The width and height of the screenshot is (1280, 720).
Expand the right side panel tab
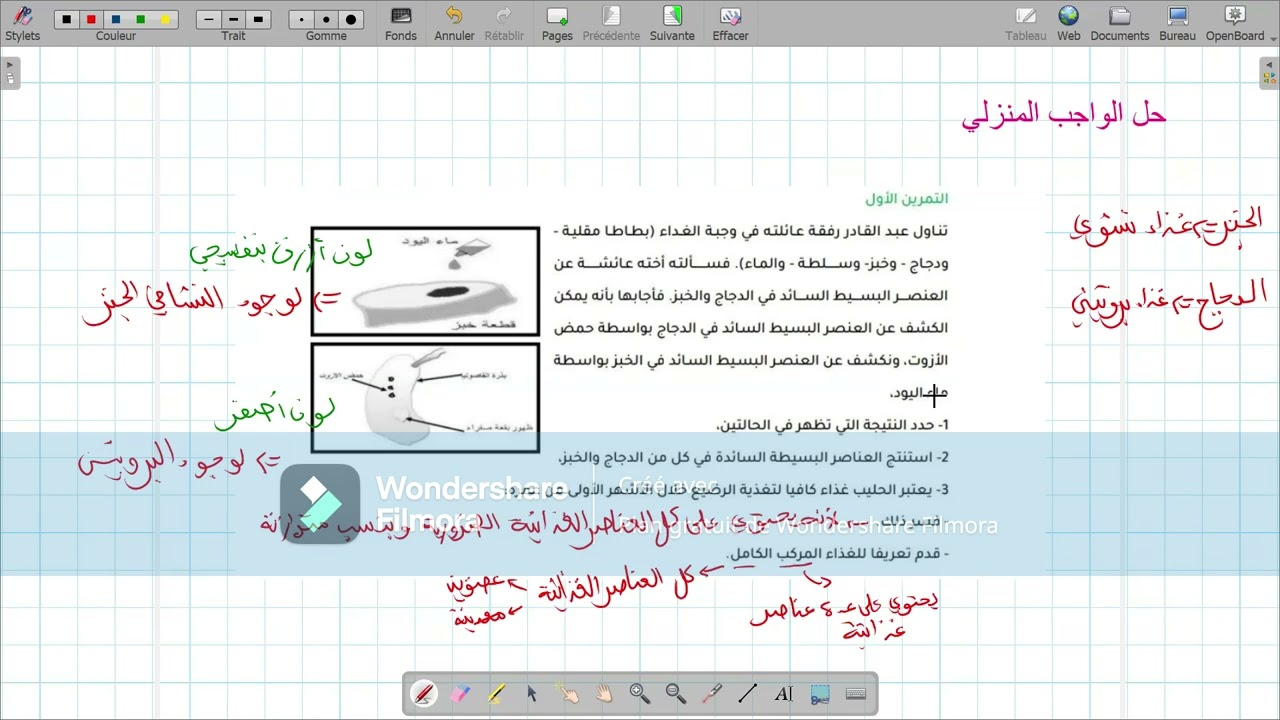(x=1269, y=73)
